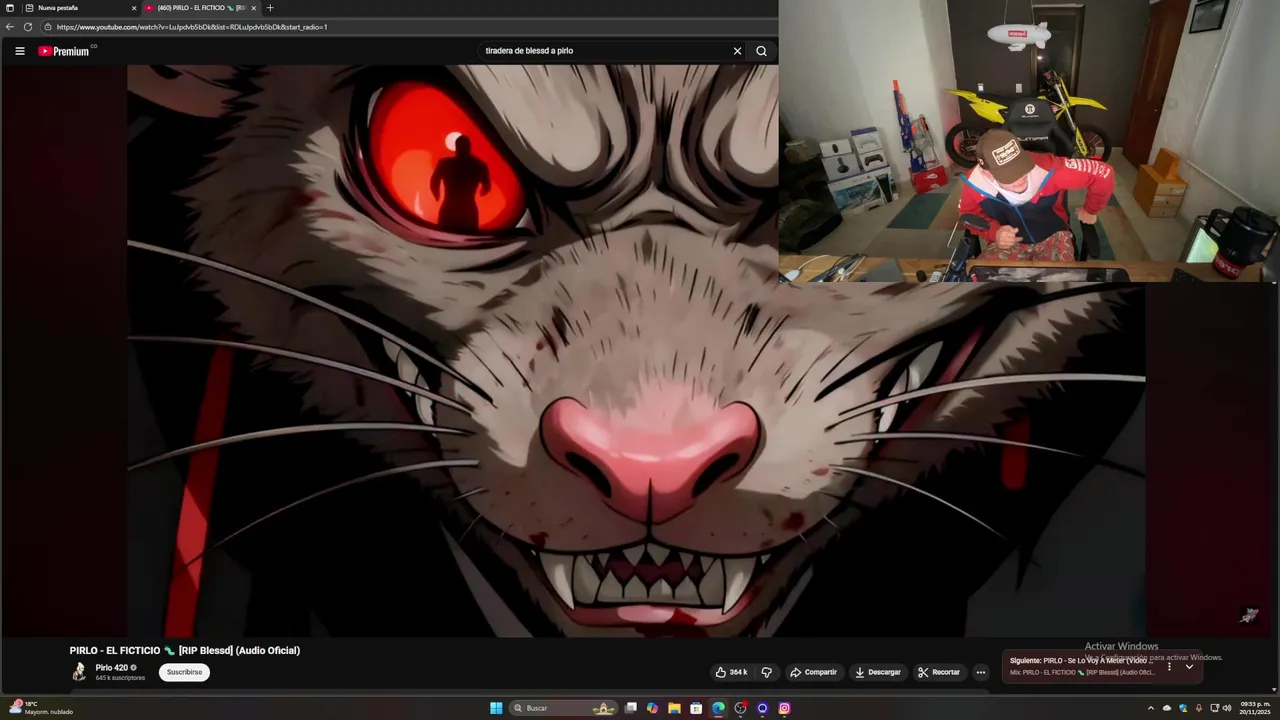This screenshot has height=720, width=1280.
Task: Share the video via Compartir
Action: click(x=813, y=672)
